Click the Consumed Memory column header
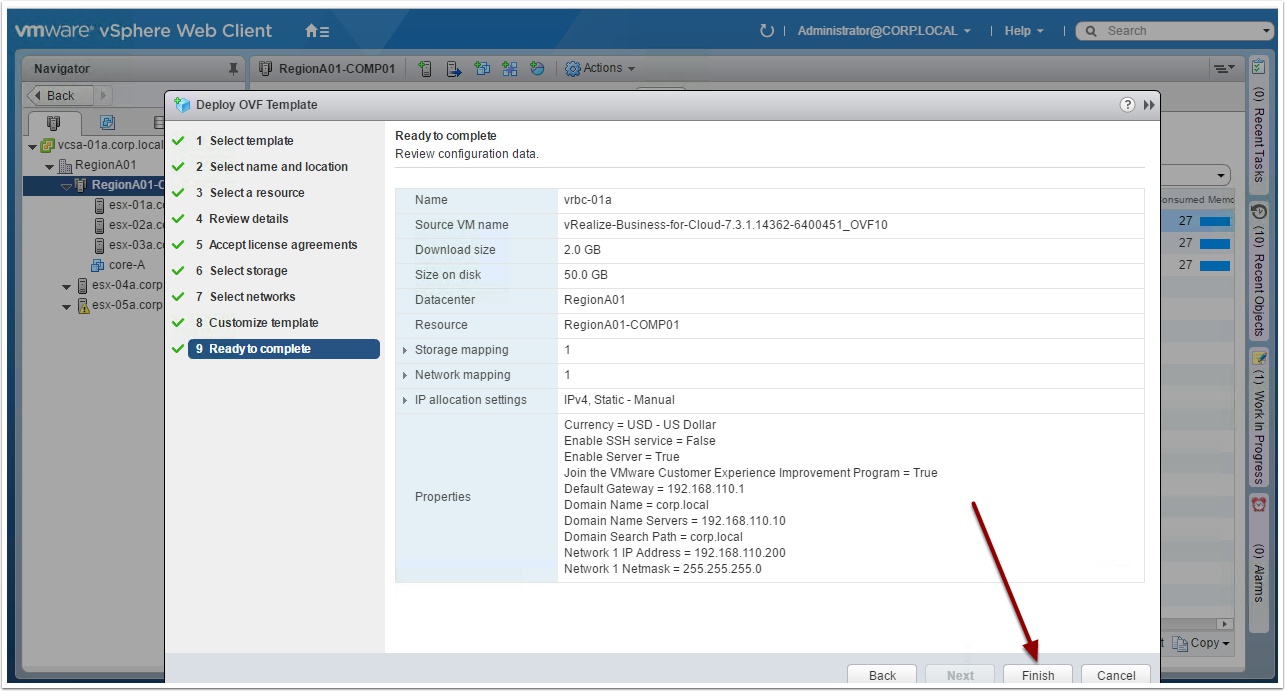The height and width of the screenshot is (691, 1285). click(x=1198, y=200)
